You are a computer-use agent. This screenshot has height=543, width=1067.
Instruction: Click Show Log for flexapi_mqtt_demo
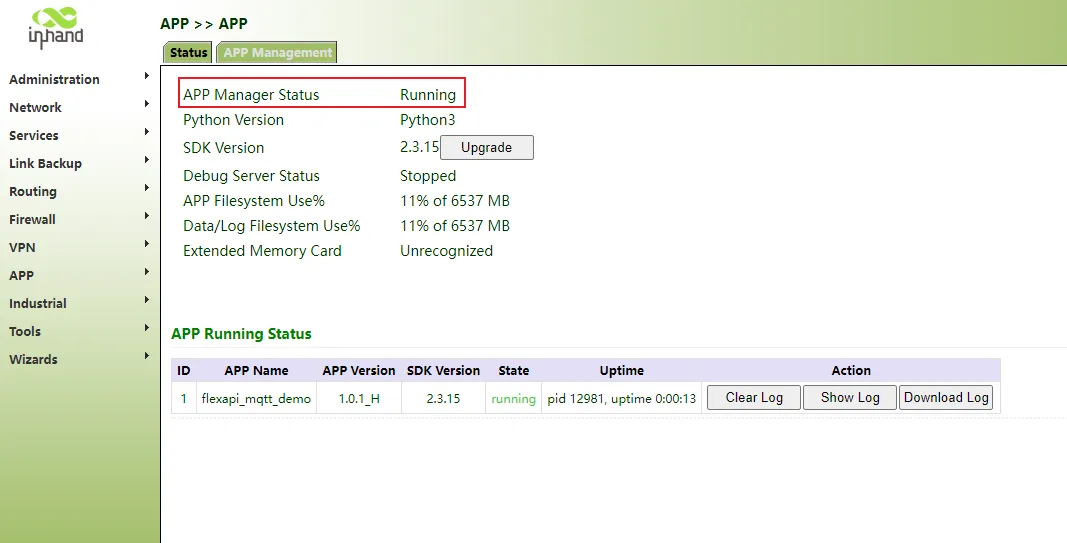point(850,397)
